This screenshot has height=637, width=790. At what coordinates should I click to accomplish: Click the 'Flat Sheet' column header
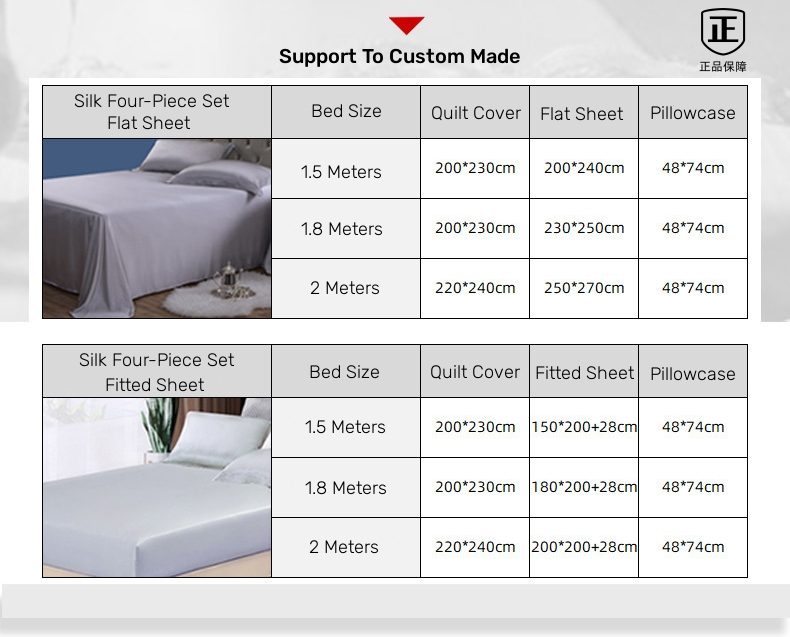[x=582, y=114]
